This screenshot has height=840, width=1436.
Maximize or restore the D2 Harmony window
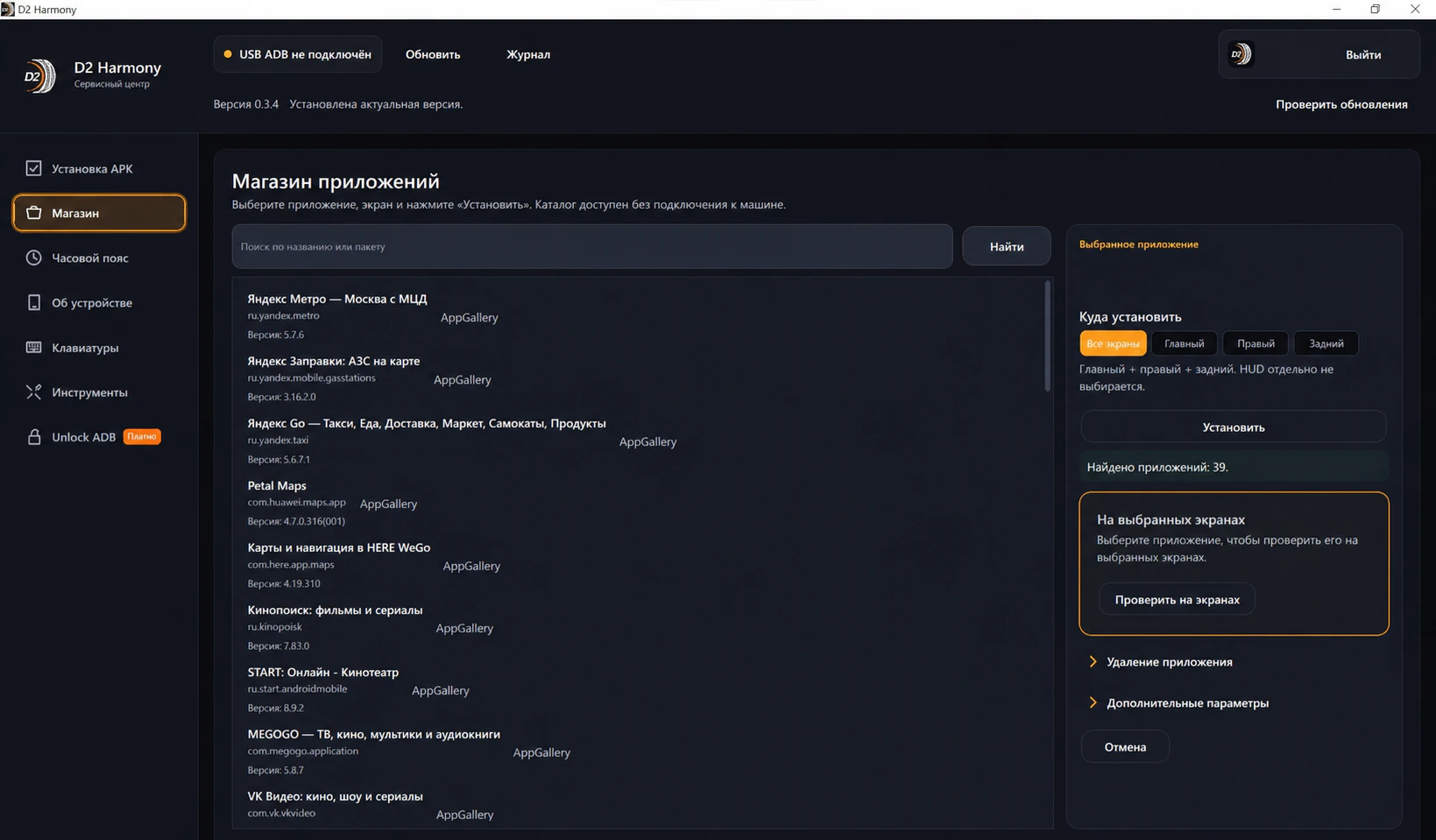coord(1375,10)
